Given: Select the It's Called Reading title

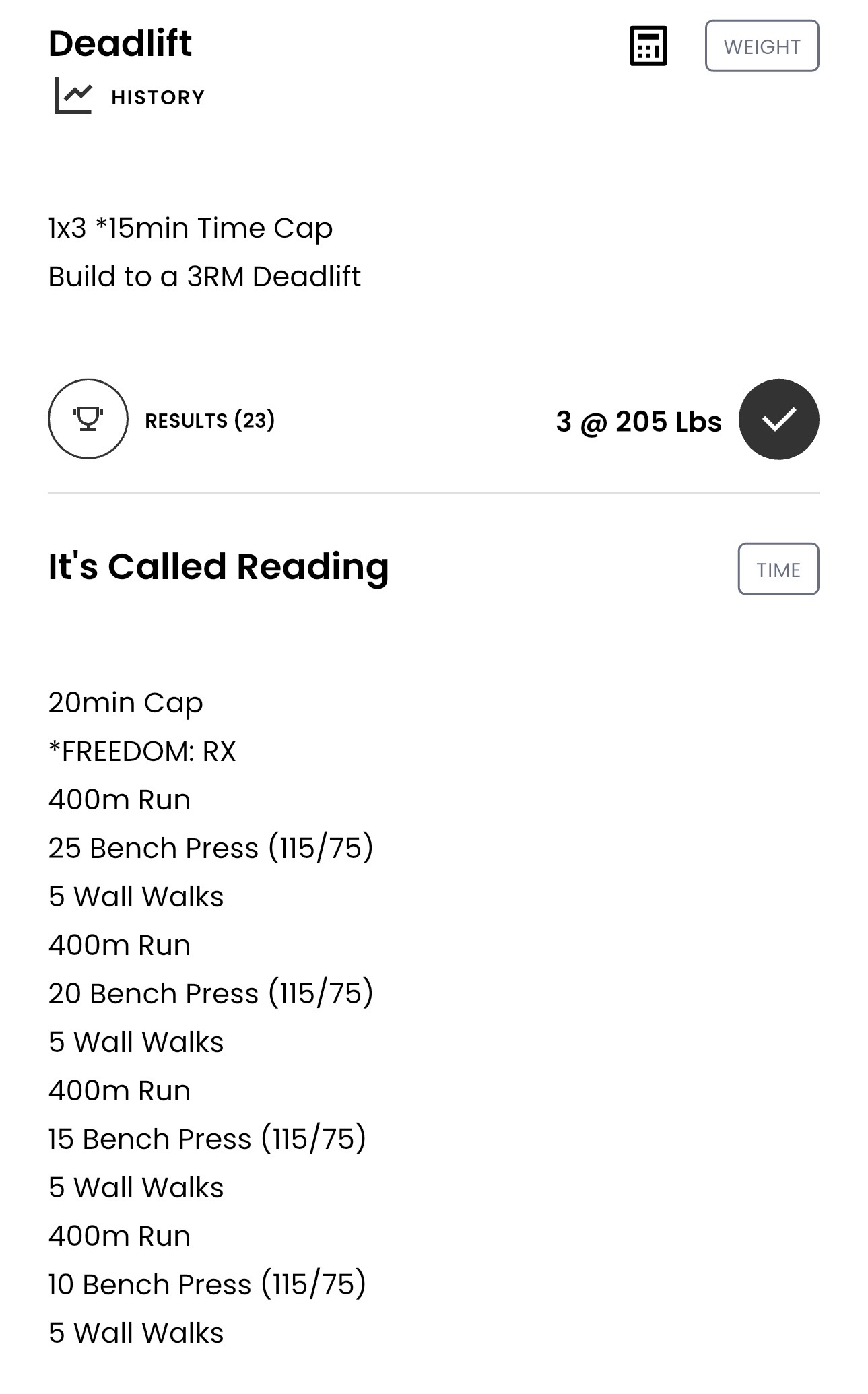Looking at the screenshot, I should click(219, 567).
